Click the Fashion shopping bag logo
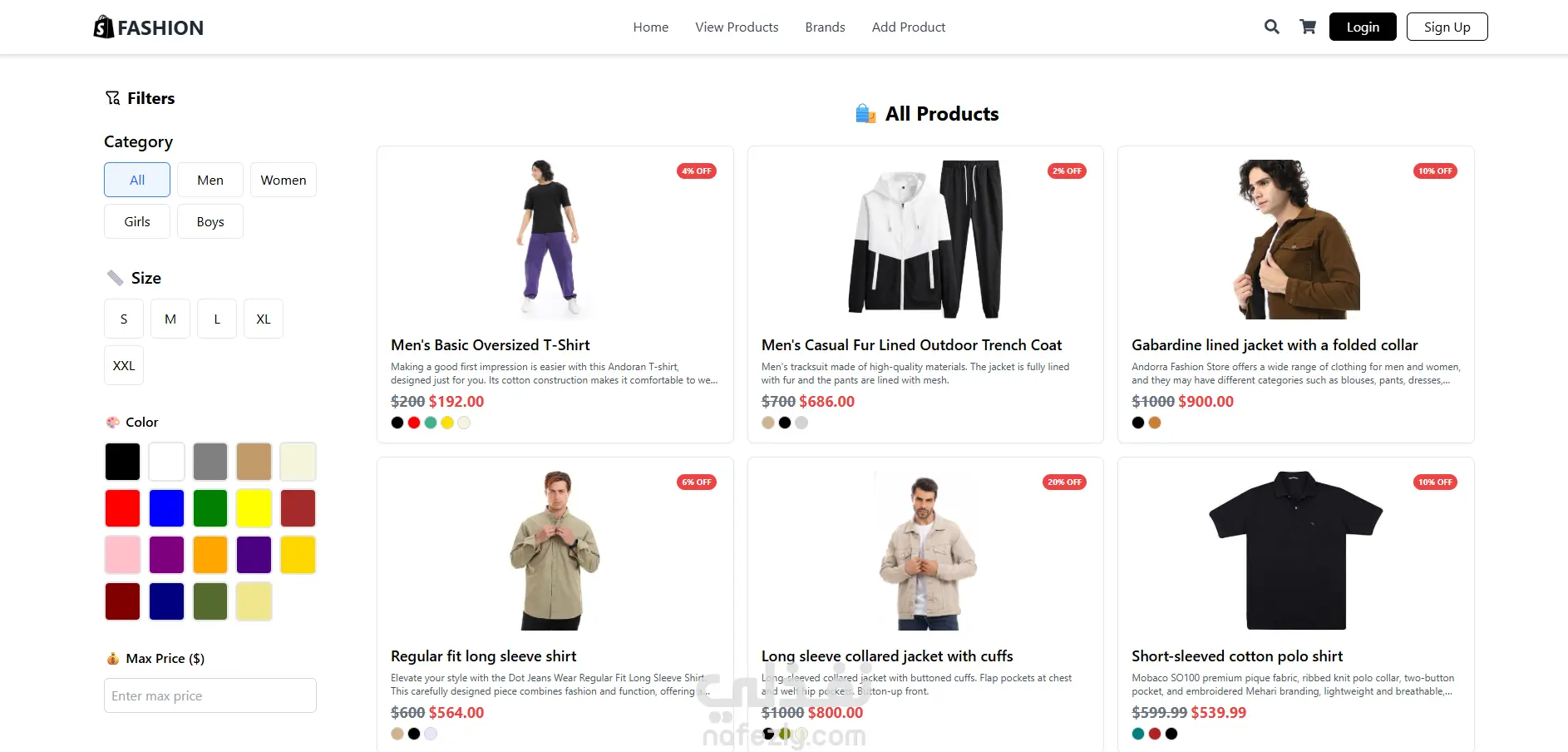This screenshot has width=1568, height=752. point(103,27)
